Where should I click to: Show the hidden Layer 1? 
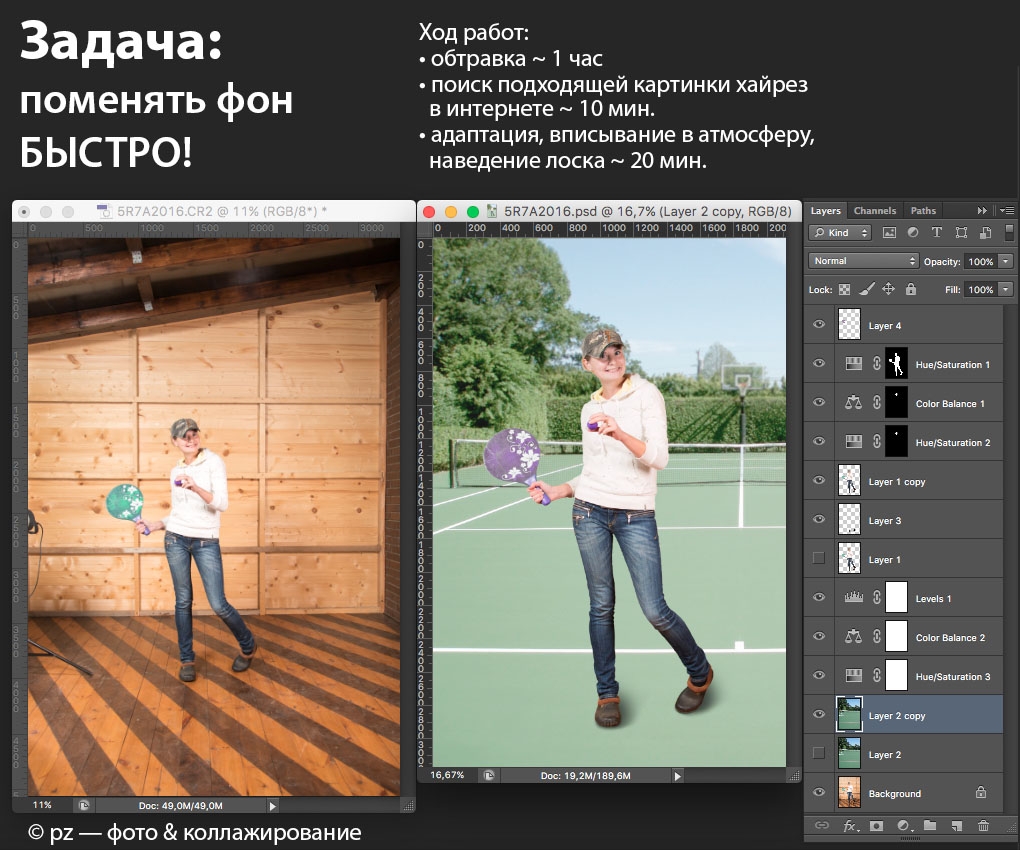[x=819, y=559]
